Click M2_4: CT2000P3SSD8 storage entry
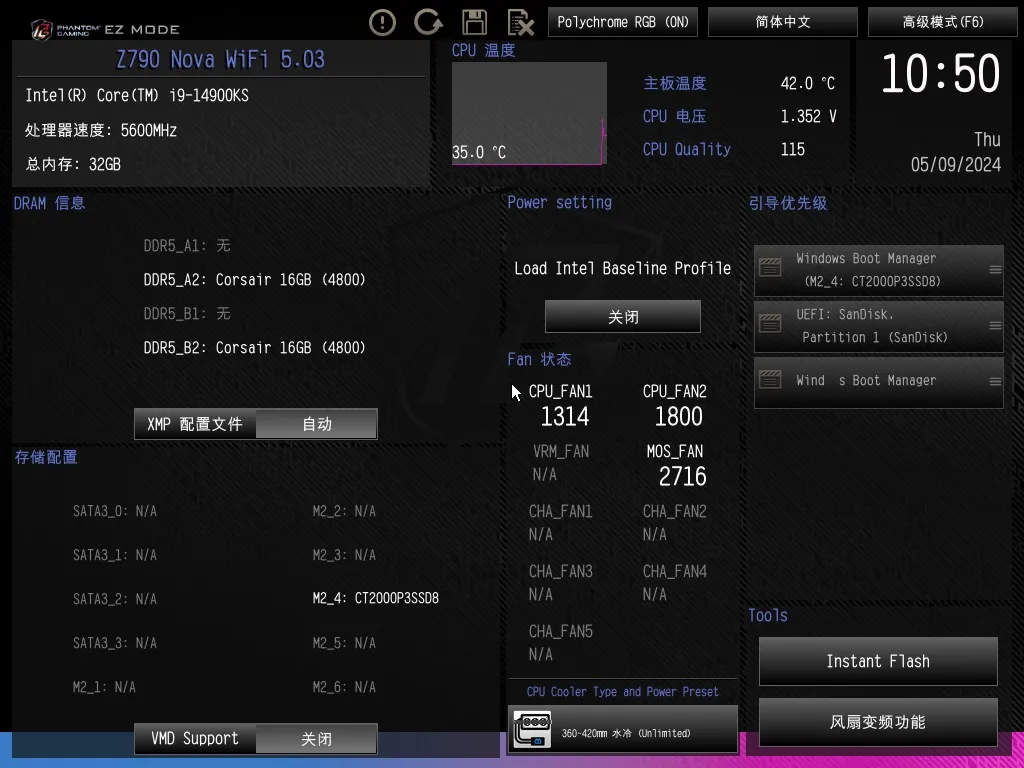 (x=376, y=598)
